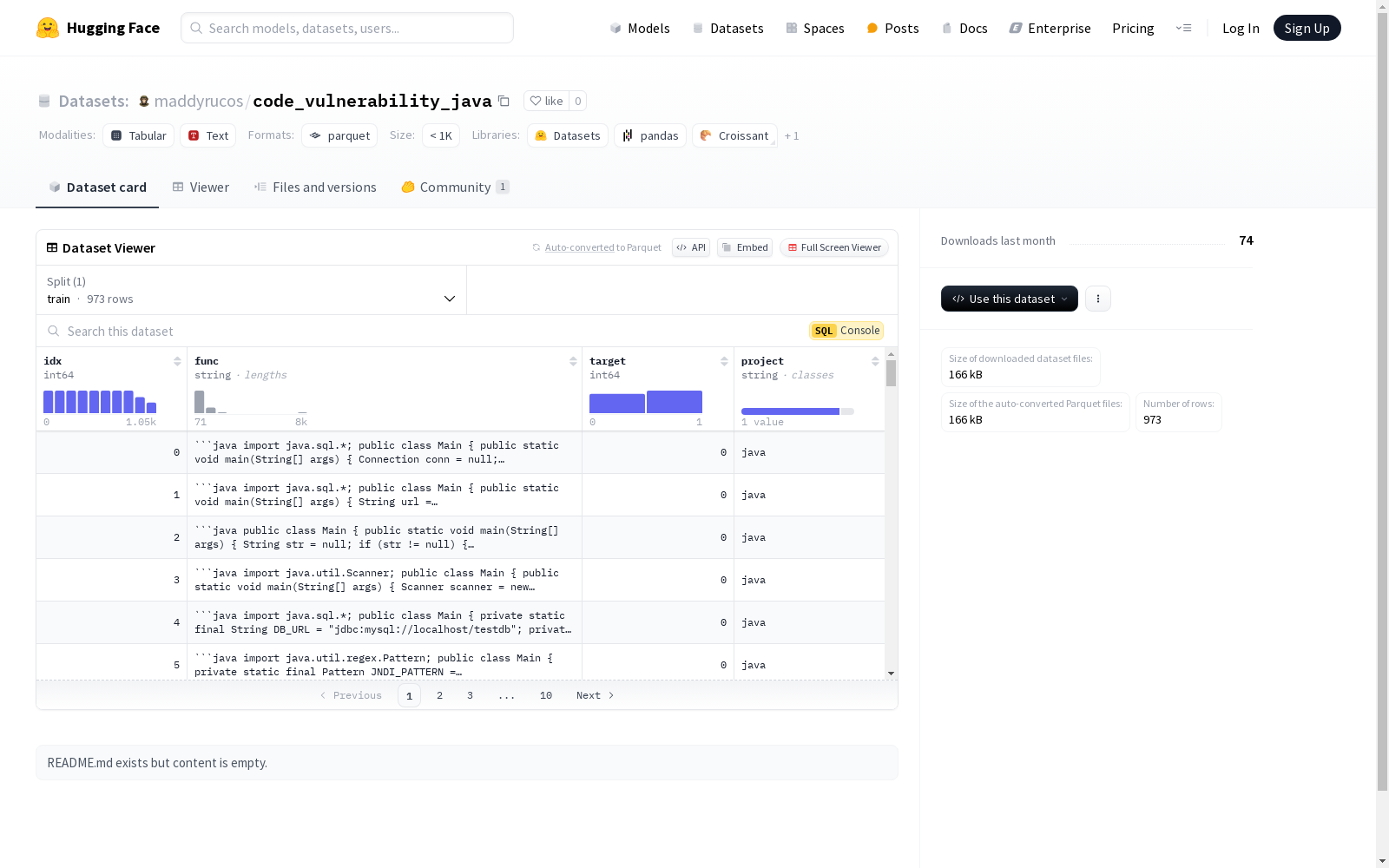The height and width of the screenshot is (868, 1389).
Task: Open the SQL Console
Action: (x=846, y=331)
